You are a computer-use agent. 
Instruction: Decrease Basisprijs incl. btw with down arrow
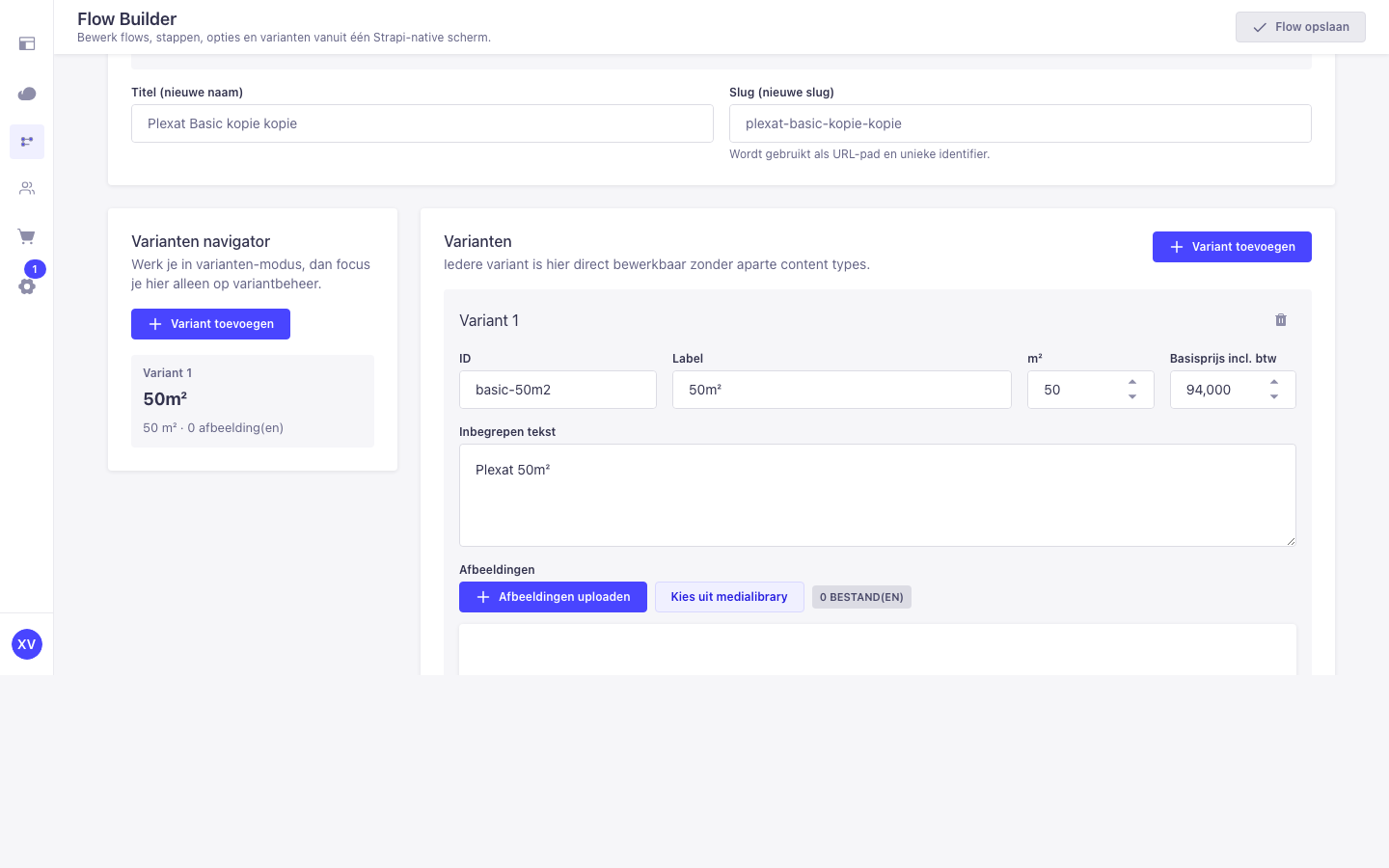click(x=1274, y=397)
